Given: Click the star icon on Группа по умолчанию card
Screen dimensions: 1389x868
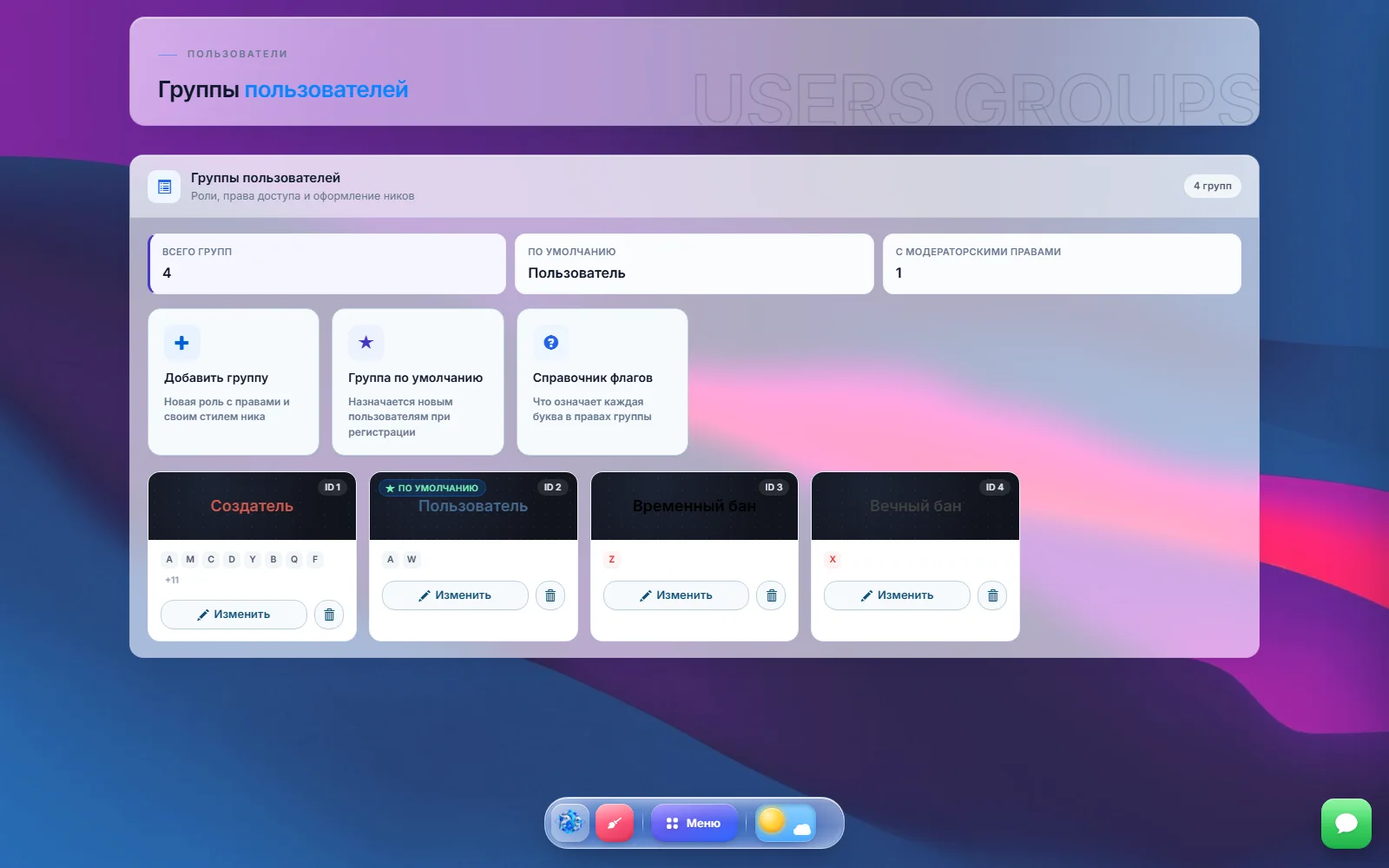Looking at the screenshot, I should tap(366, 343).
